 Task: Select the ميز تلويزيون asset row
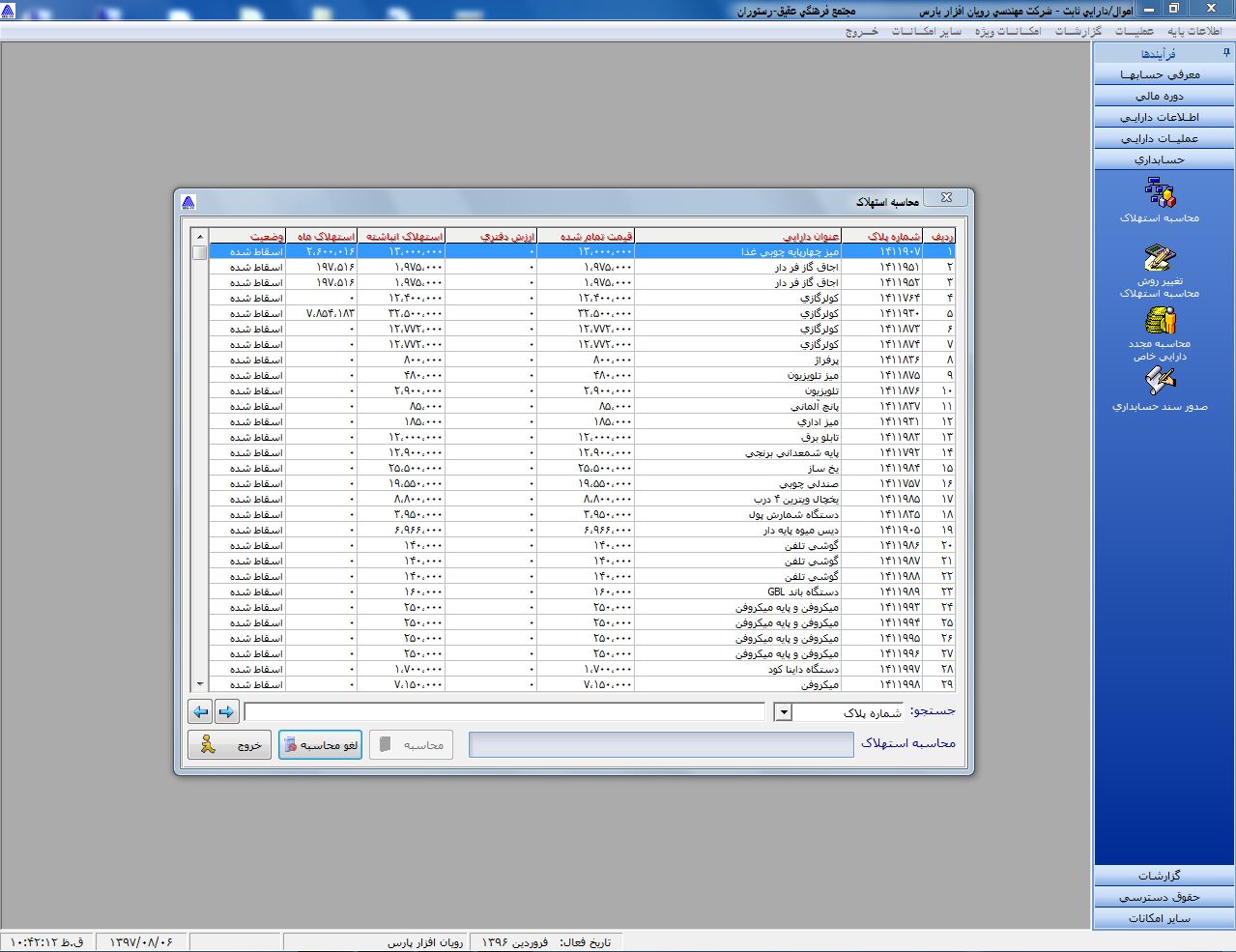pyautogui.click(x=582, y=375)
